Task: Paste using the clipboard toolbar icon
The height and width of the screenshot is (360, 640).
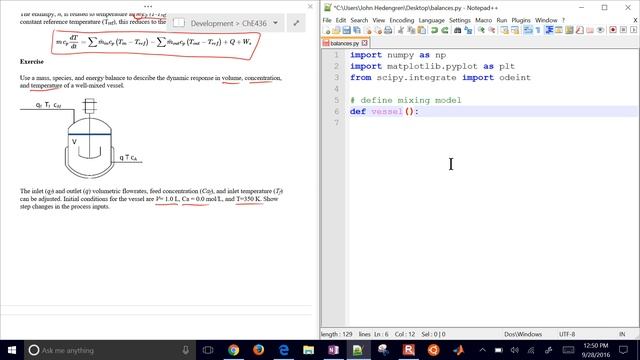Action: pyautogui.click(x=422, y=30)
